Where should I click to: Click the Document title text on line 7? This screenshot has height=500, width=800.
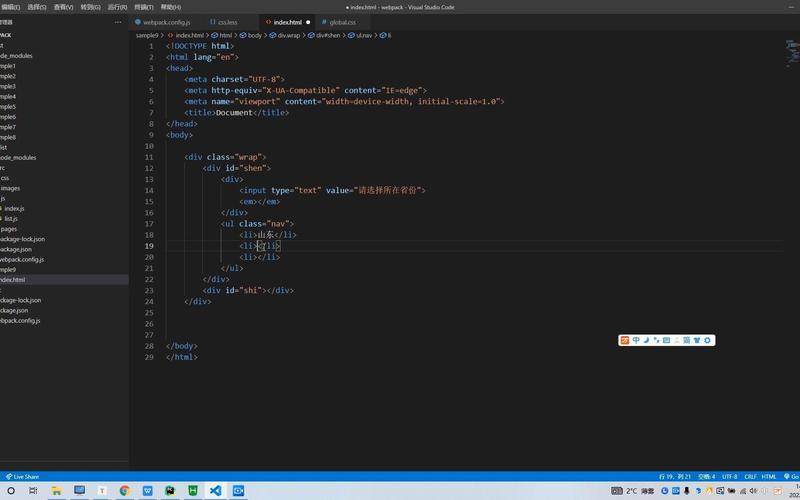pos(234,113)
